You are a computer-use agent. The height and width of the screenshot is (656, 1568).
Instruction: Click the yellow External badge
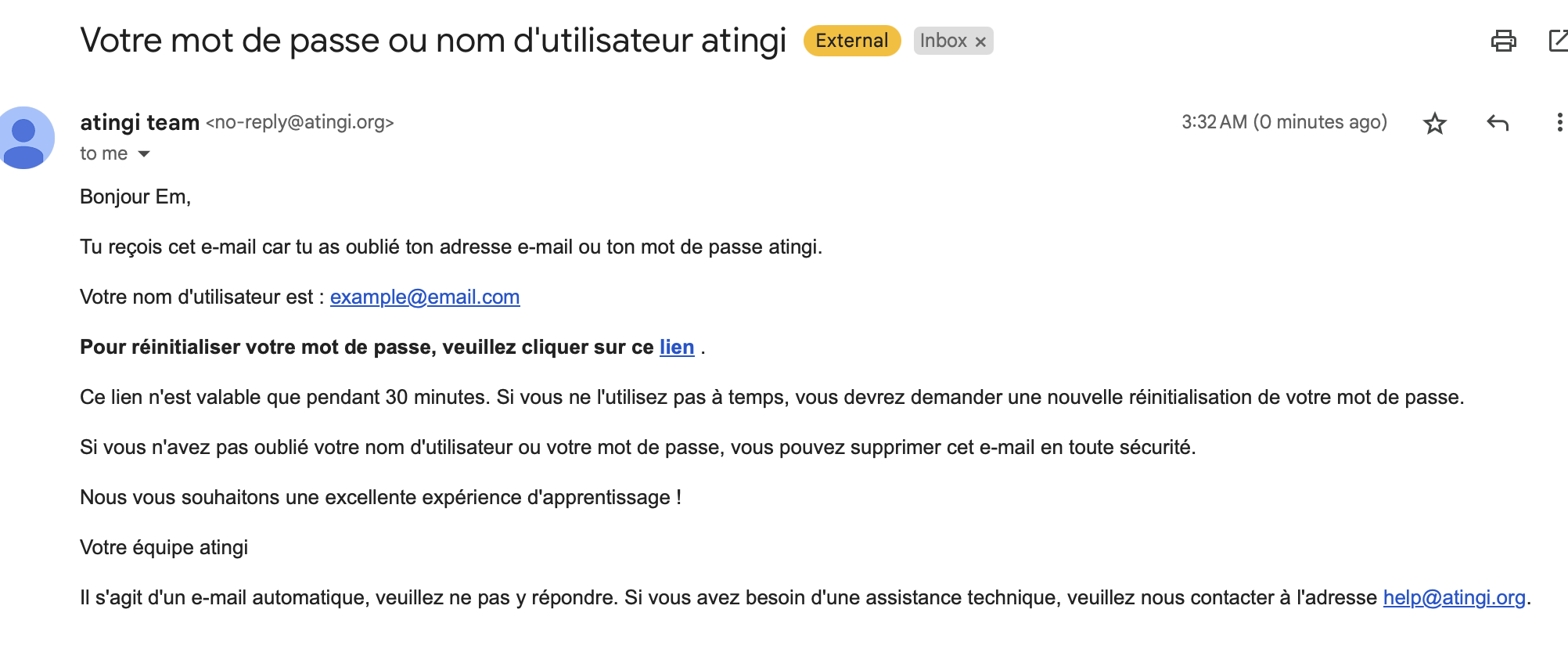coord(851,41)
